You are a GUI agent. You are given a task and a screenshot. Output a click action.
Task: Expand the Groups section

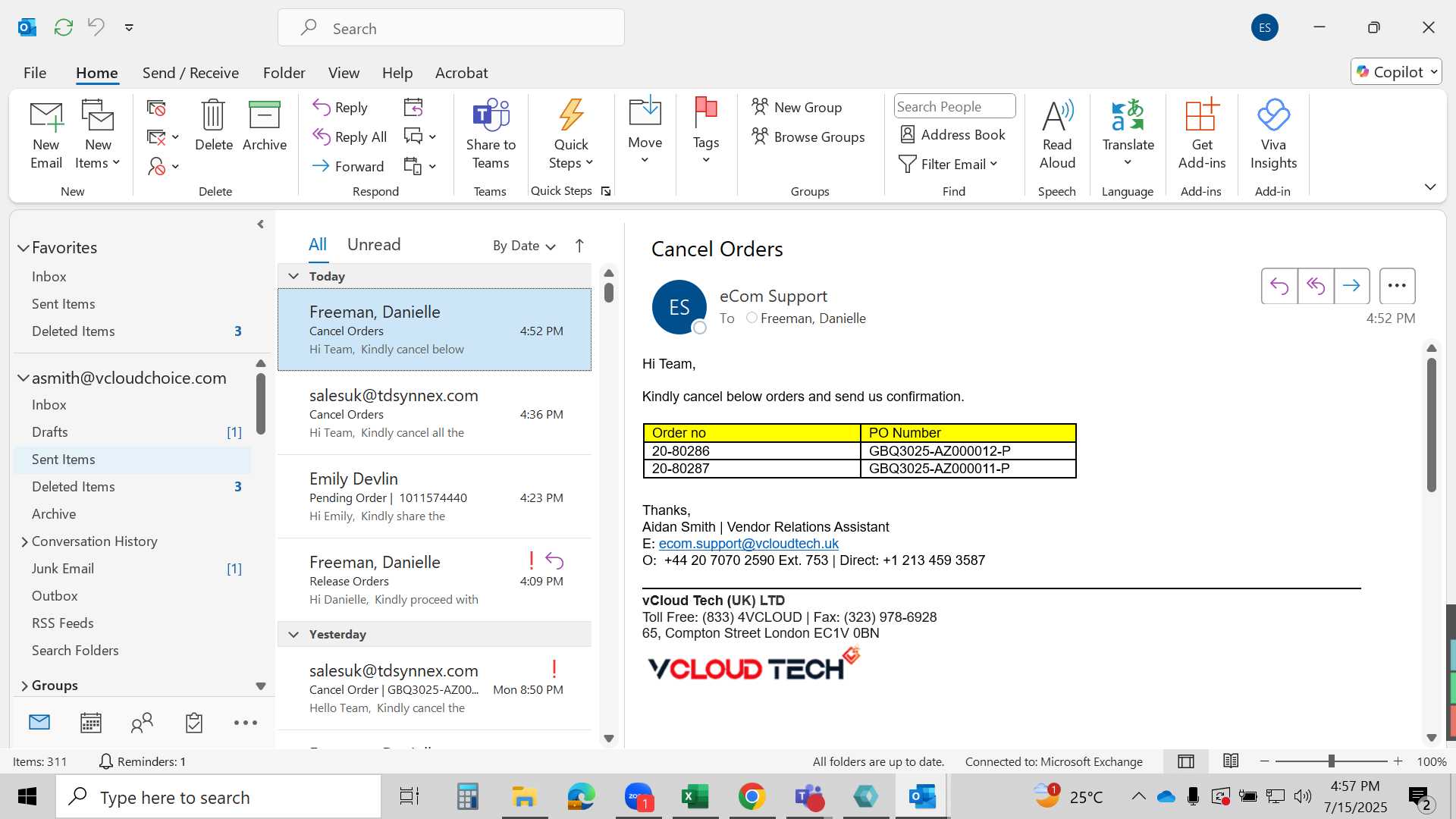coord(24,686)
